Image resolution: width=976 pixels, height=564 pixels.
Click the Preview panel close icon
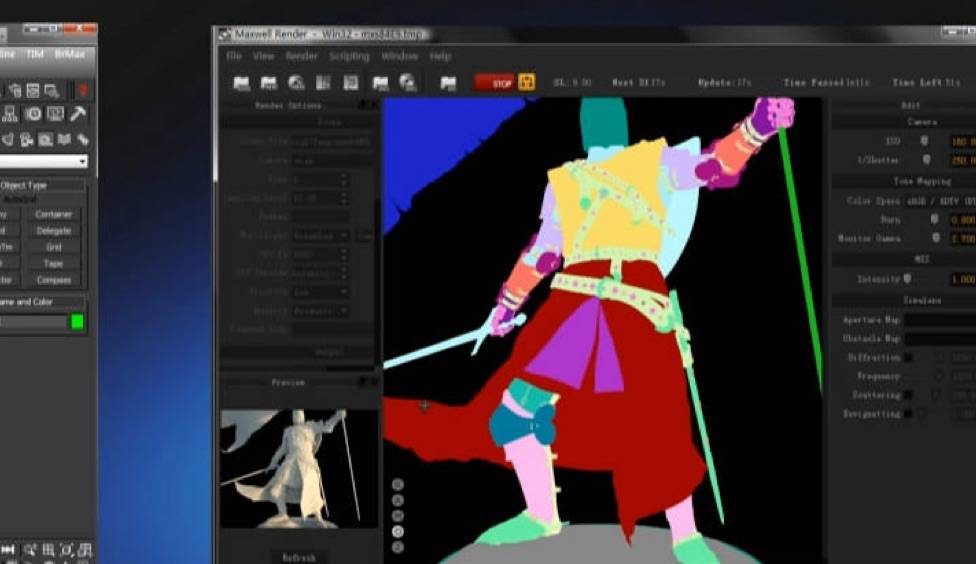click(373, 381)
